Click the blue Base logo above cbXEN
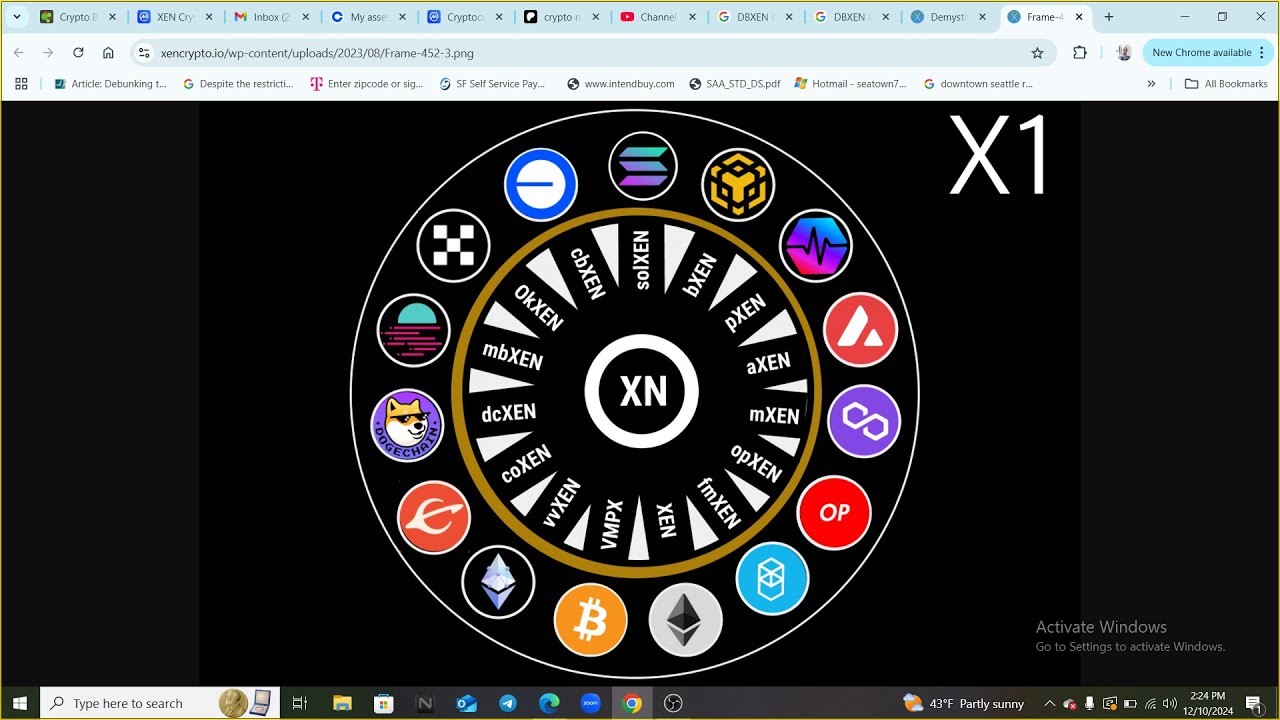 (x=541, y=185)
